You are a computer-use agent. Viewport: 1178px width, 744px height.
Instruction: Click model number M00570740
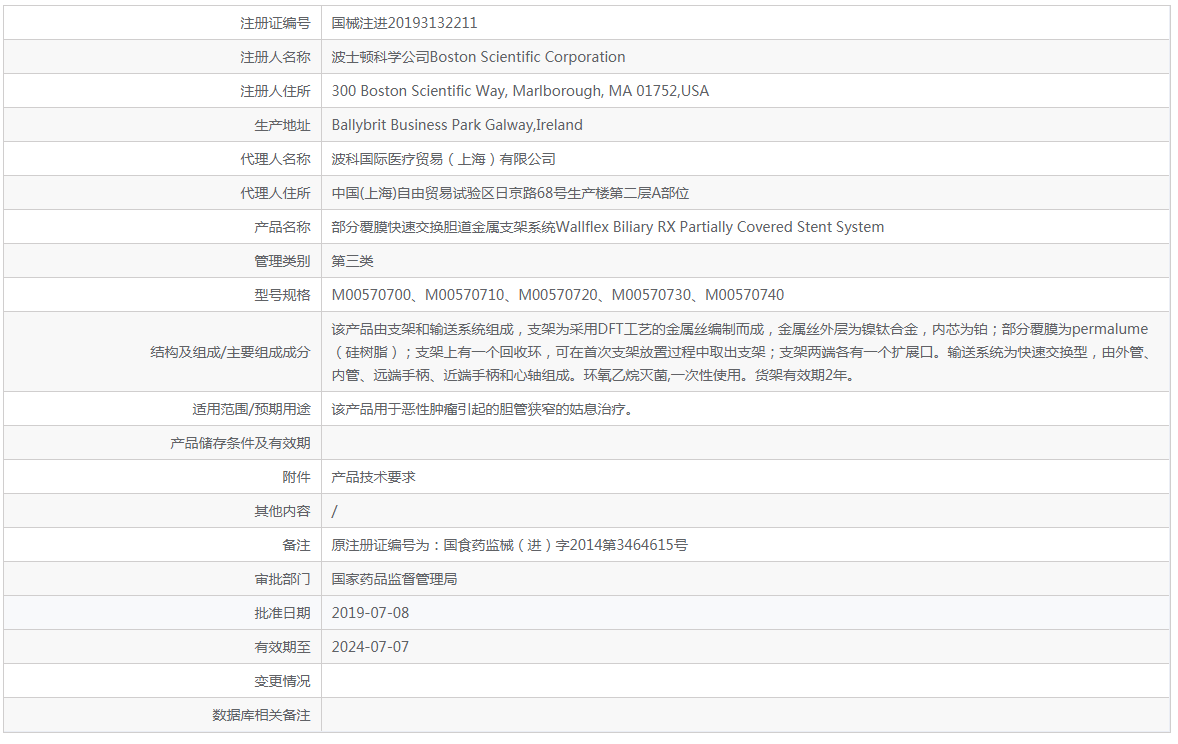(745, 295)
